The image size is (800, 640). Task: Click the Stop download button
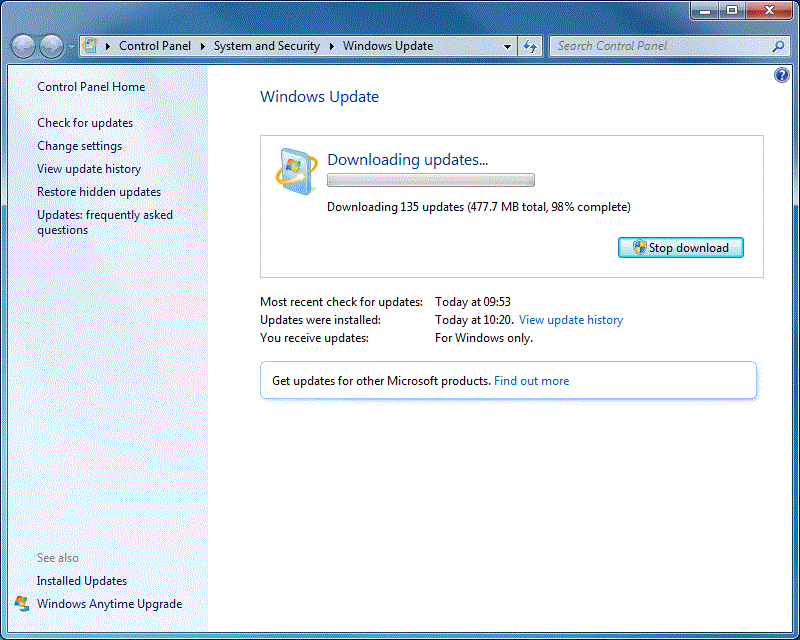[x=681, y=248]
